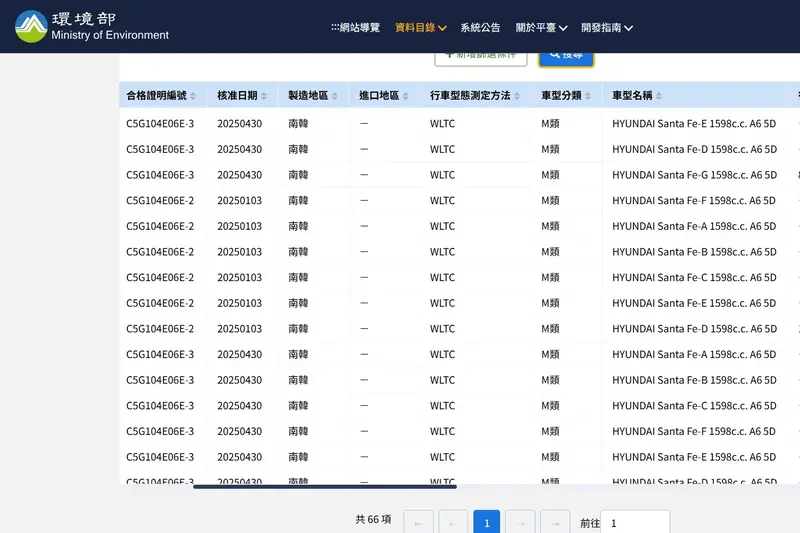Open the 開發指南 menu label
Image resolution: width=800 pixels, height=533 pixels.
(601, 28)
